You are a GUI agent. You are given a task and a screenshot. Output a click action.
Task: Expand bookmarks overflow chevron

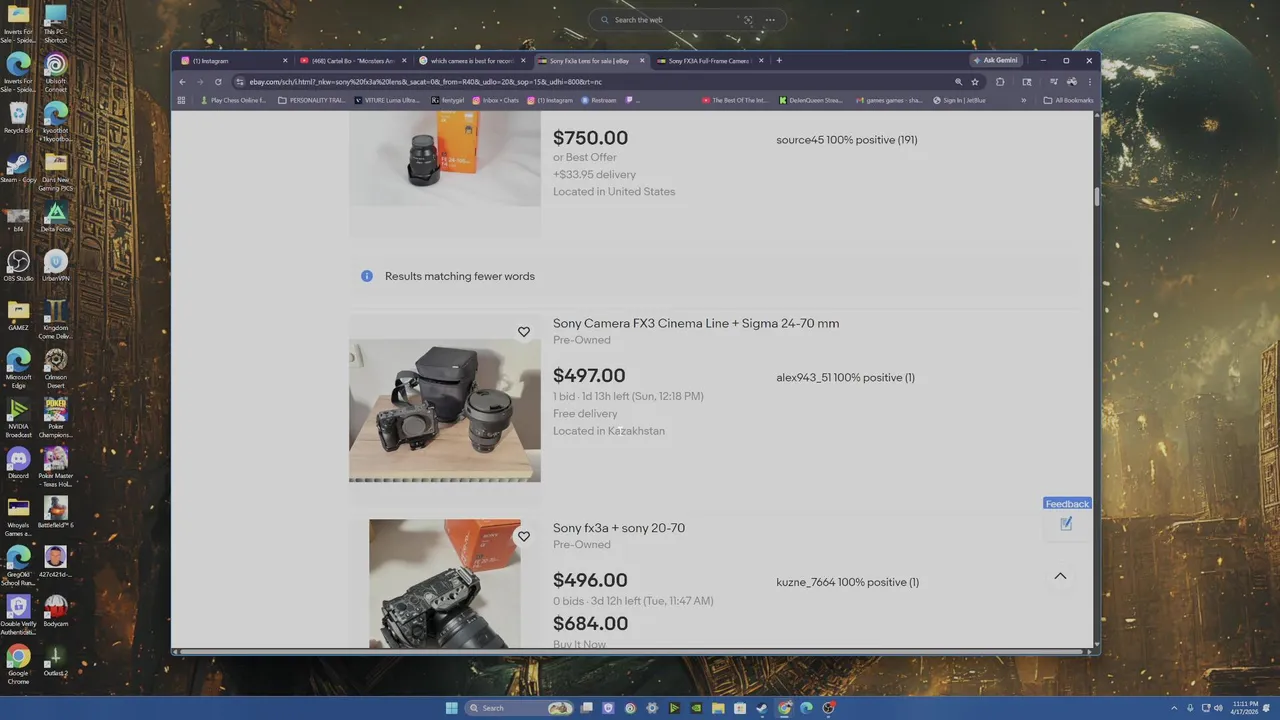(1023, 100)
